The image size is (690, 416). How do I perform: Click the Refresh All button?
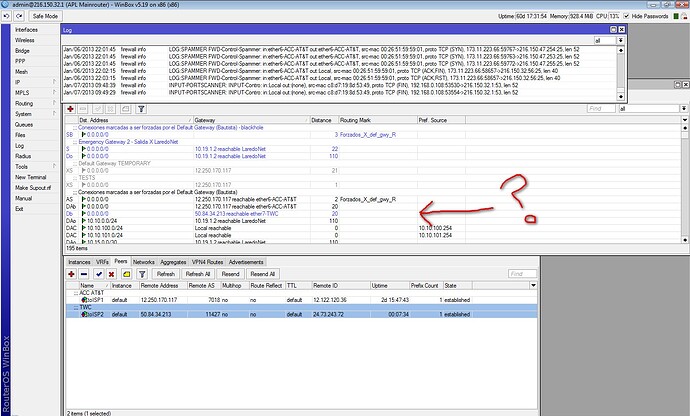click(198, 274)
